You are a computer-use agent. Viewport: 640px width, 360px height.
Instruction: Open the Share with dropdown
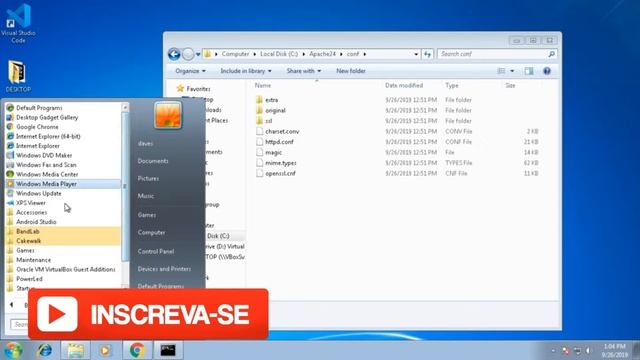coord(304,71)
